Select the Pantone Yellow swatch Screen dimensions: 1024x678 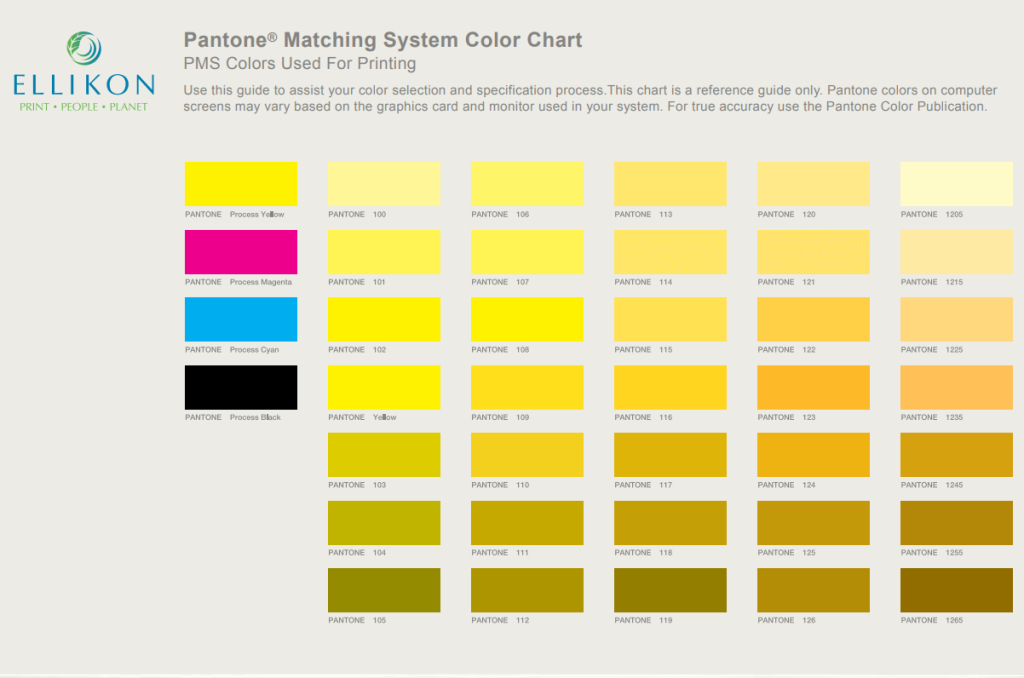pyautogui.click(x=383, y=387)
